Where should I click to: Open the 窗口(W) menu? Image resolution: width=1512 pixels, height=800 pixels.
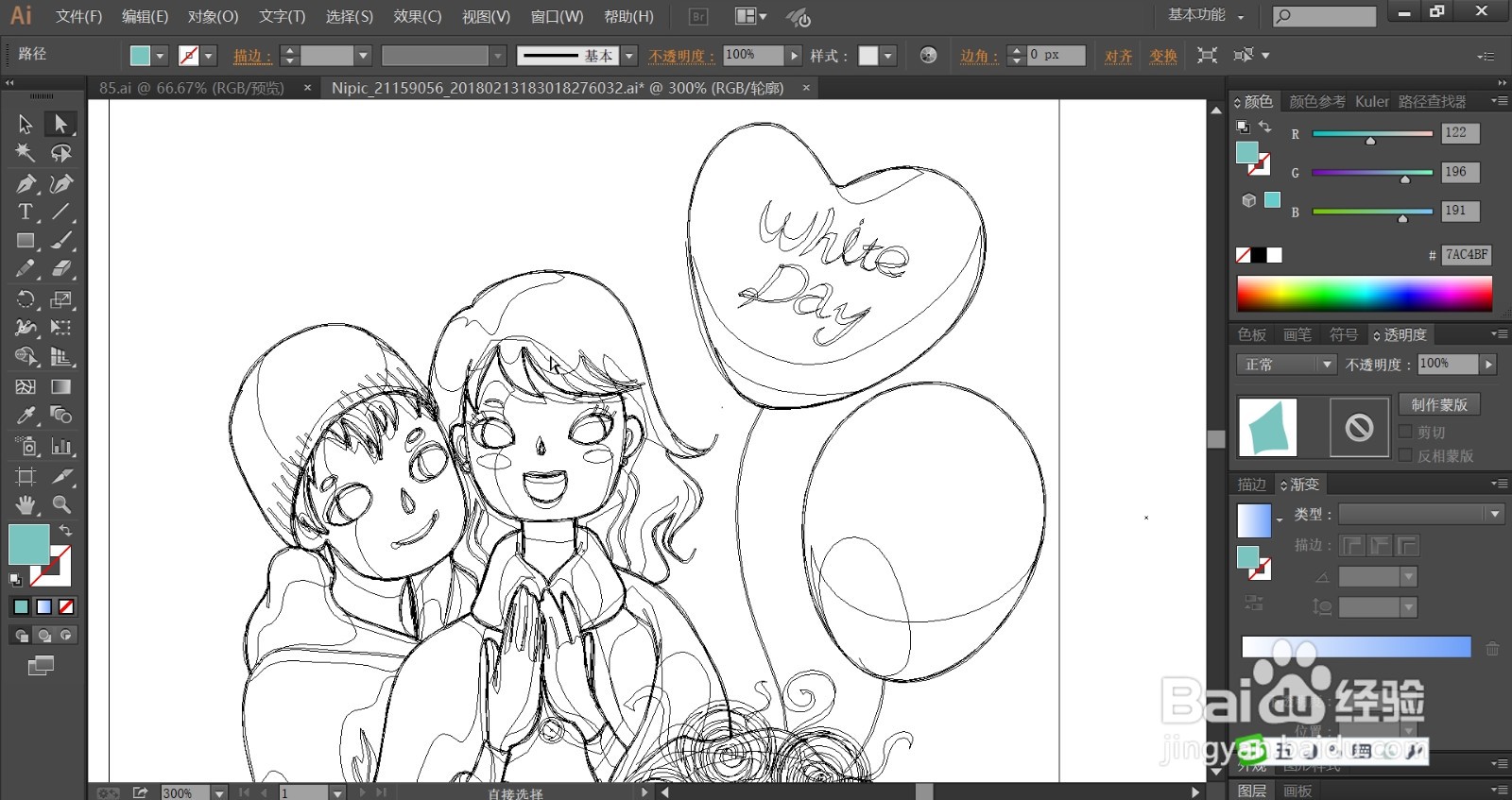pos(557,16)
